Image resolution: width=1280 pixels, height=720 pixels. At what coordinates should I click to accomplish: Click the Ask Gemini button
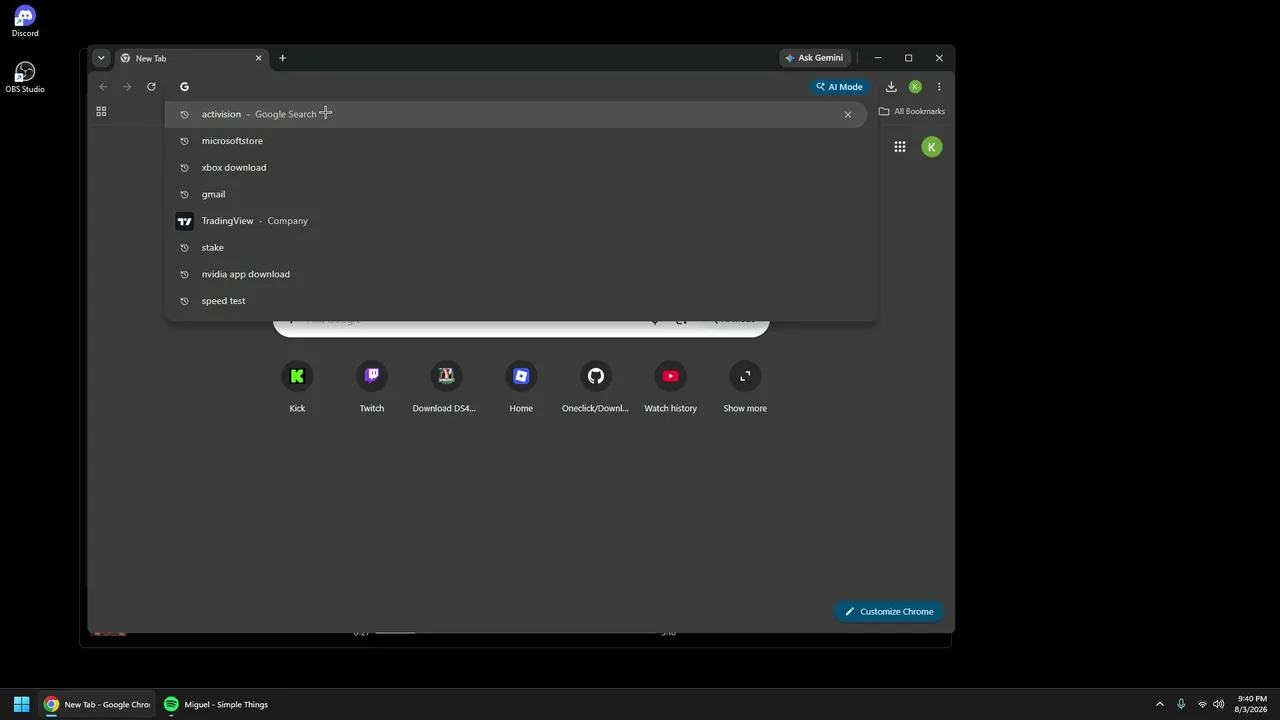click(x=816, y=58)
